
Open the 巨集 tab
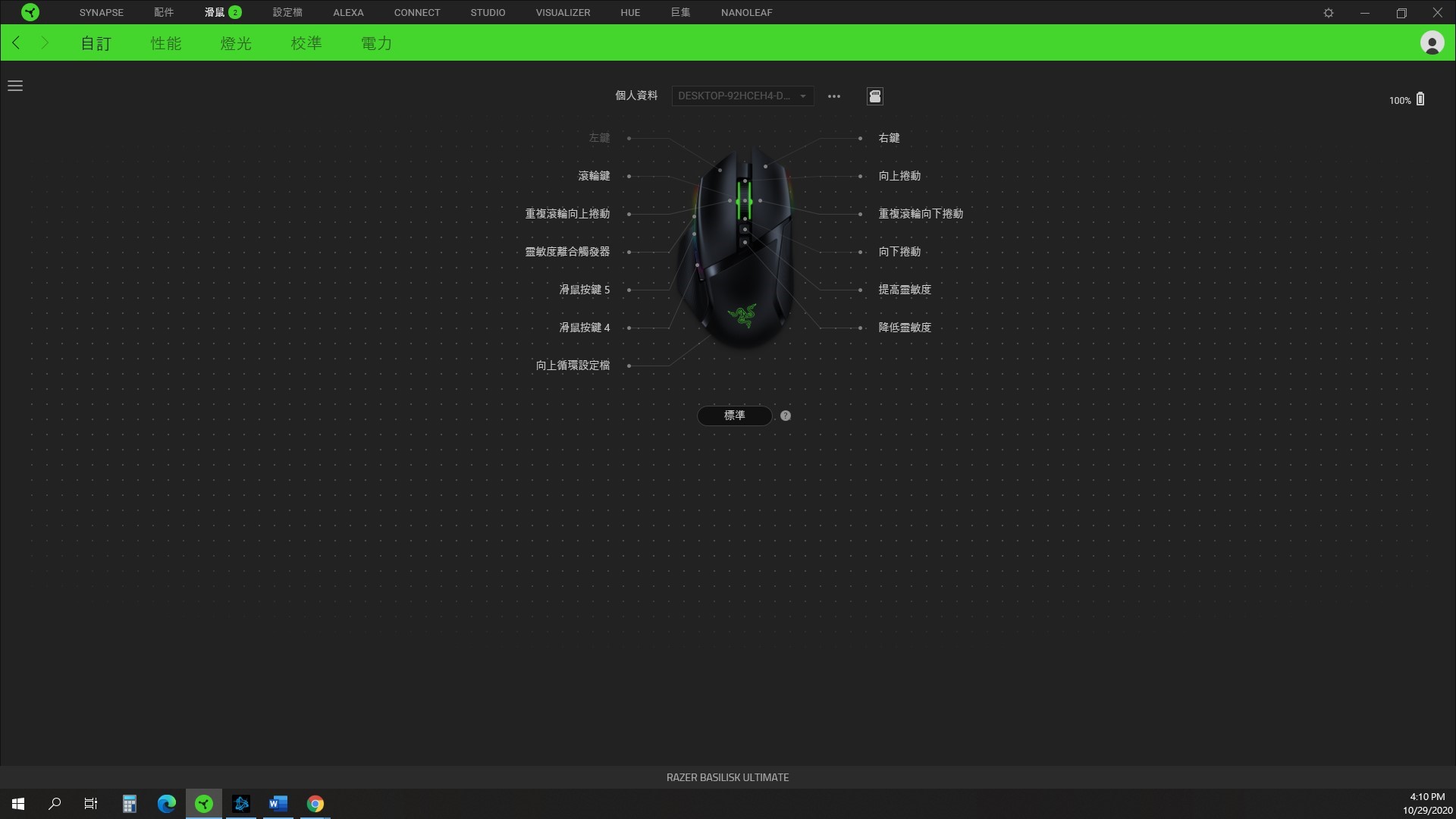[681, 13]
